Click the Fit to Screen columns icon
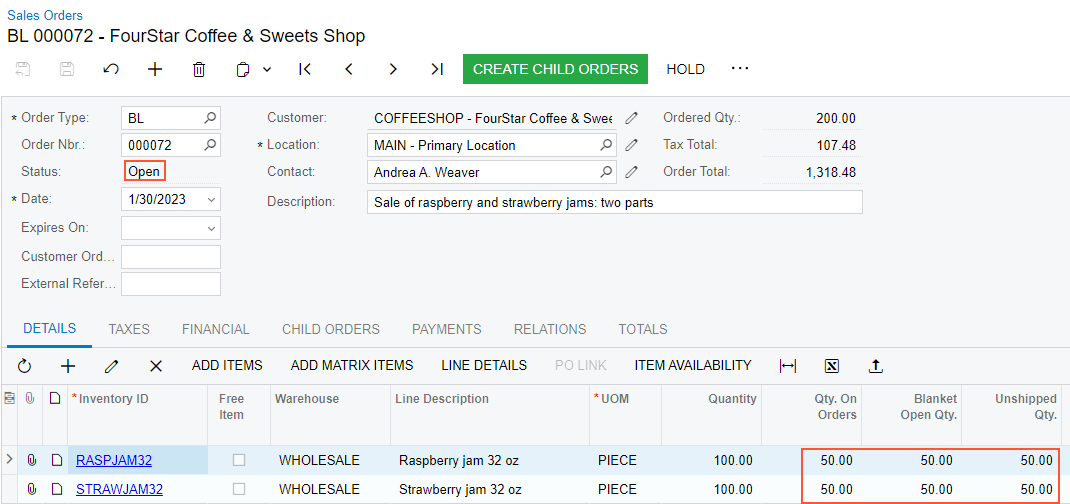1070x504 pixels. (x=788, y=366)
